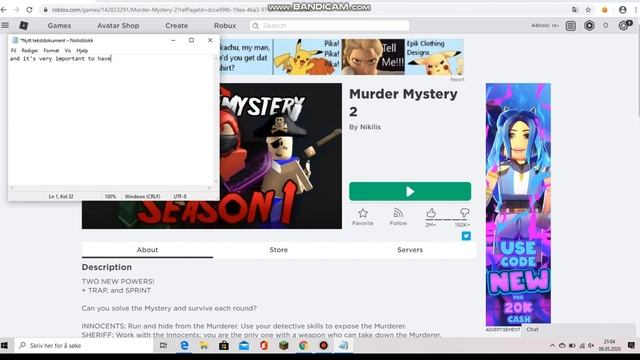Open the Roblox hamburger navigation menu
Screen dimensions: 640x360
coord(5,25)
